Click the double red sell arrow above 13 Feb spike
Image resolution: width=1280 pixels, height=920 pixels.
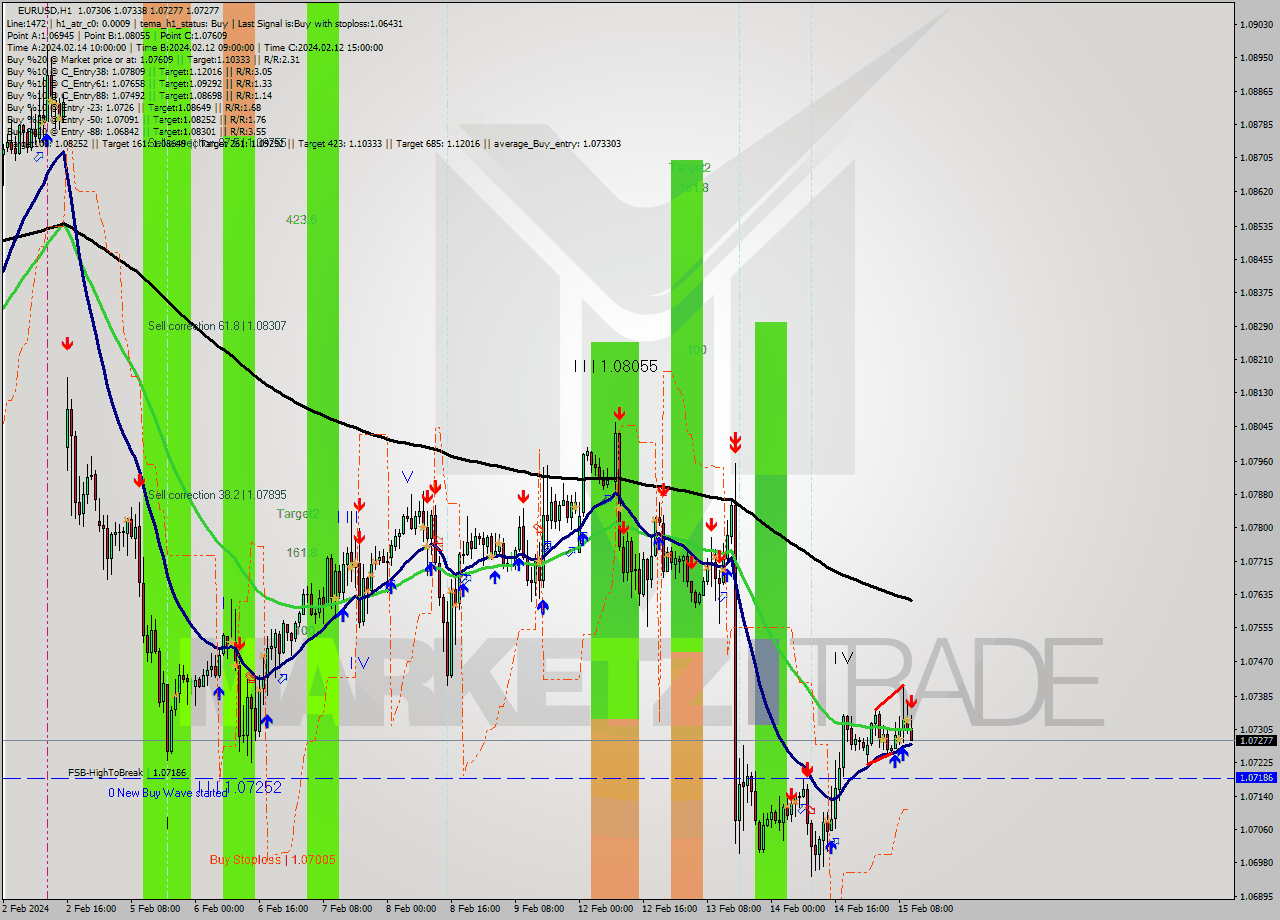point(735,442)
